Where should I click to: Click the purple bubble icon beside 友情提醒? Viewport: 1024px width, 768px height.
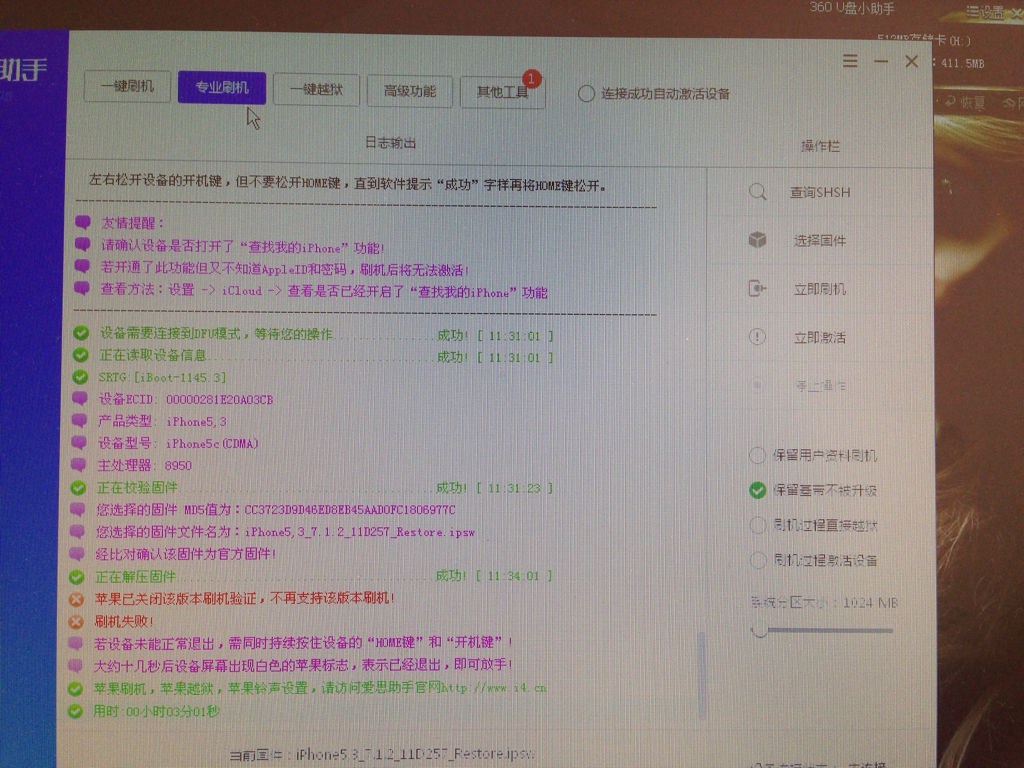[x=83, y=222]
